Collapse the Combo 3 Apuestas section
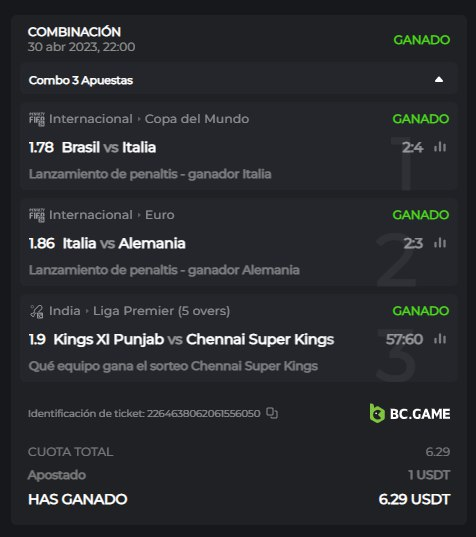This screenshot has height=537, width=476. pos(439,80)
